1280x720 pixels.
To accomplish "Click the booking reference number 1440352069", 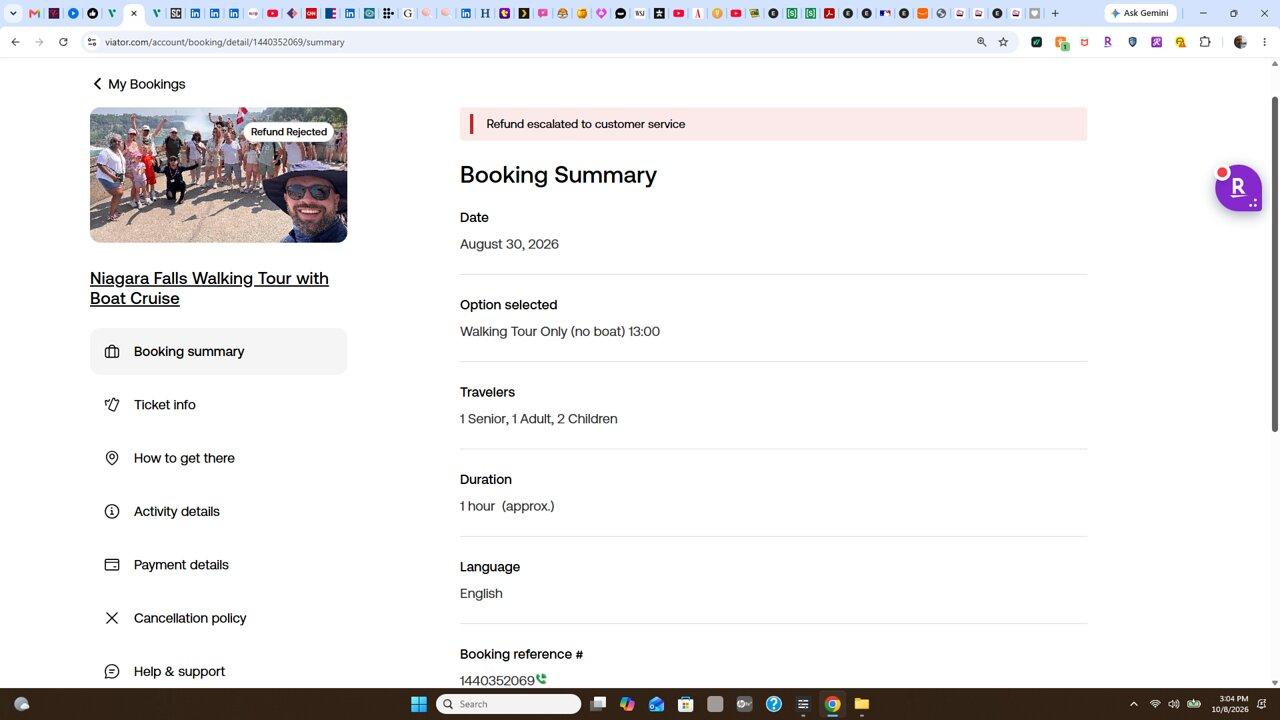I will [x=497, y=681].
